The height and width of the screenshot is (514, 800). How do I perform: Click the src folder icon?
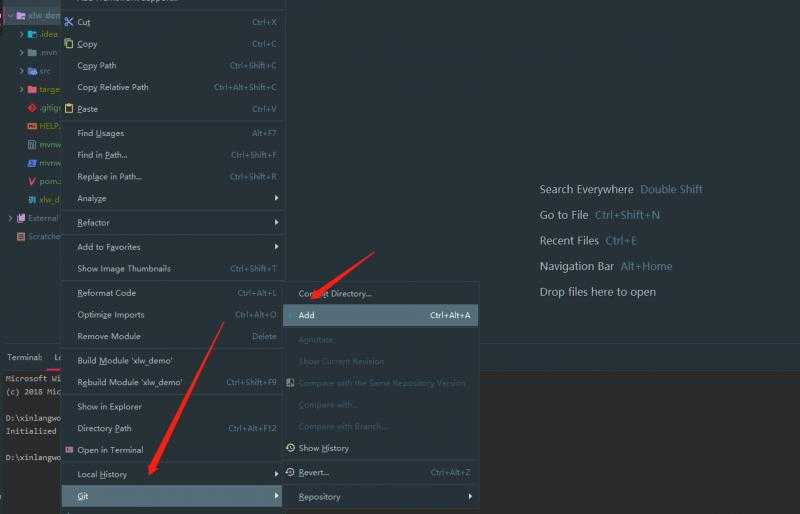(32, 71)
